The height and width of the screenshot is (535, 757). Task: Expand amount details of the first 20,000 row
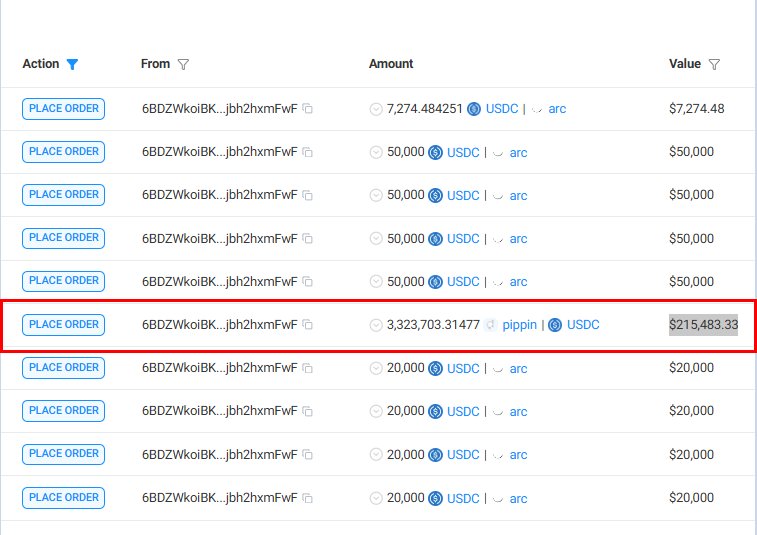(376, 368)
